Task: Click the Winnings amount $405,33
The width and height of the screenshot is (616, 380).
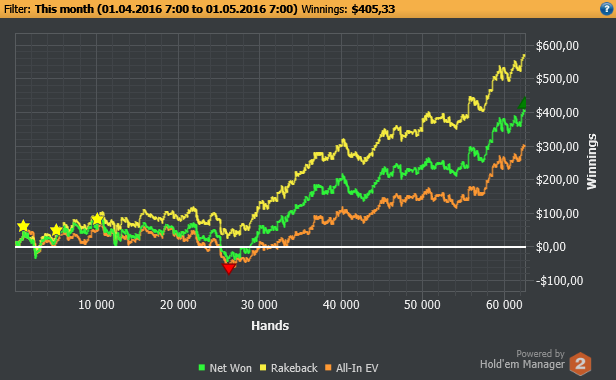Action: pos(373,9)
